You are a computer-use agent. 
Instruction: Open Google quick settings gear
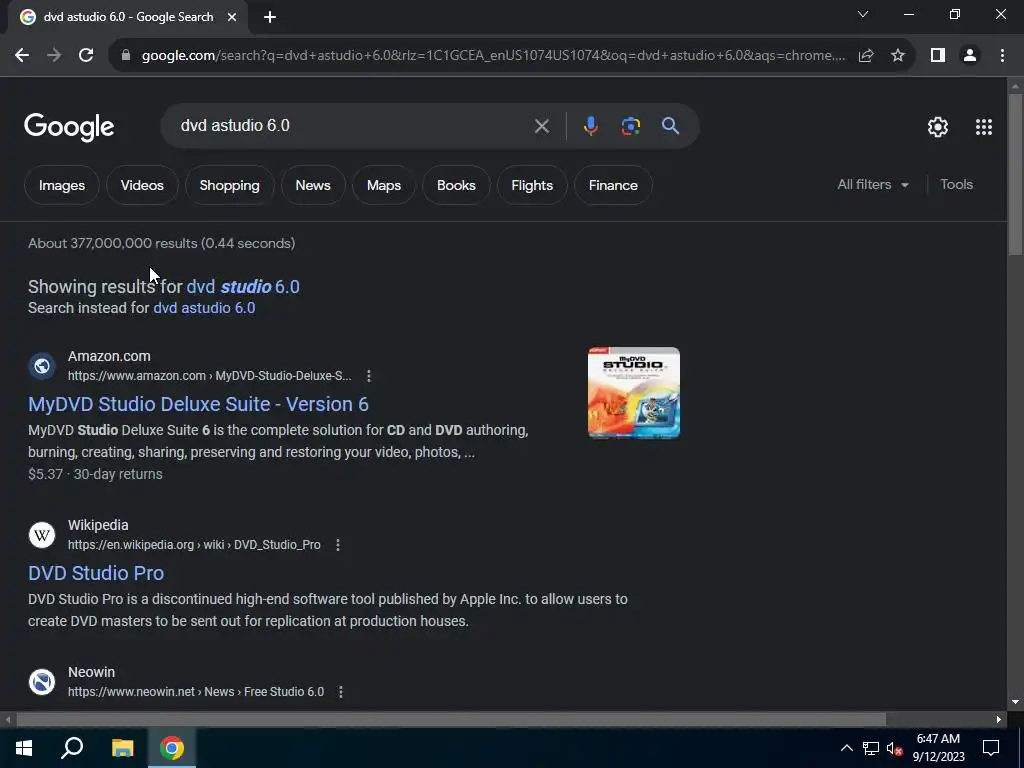coord(938,127)
